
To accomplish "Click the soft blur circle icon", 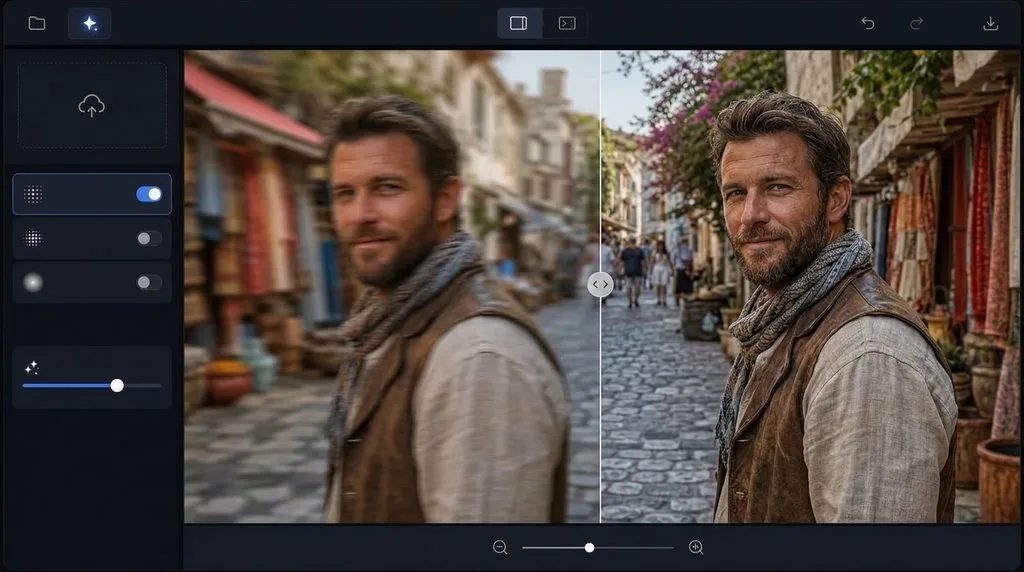I will pyautogui.click(x=33, y=282).
